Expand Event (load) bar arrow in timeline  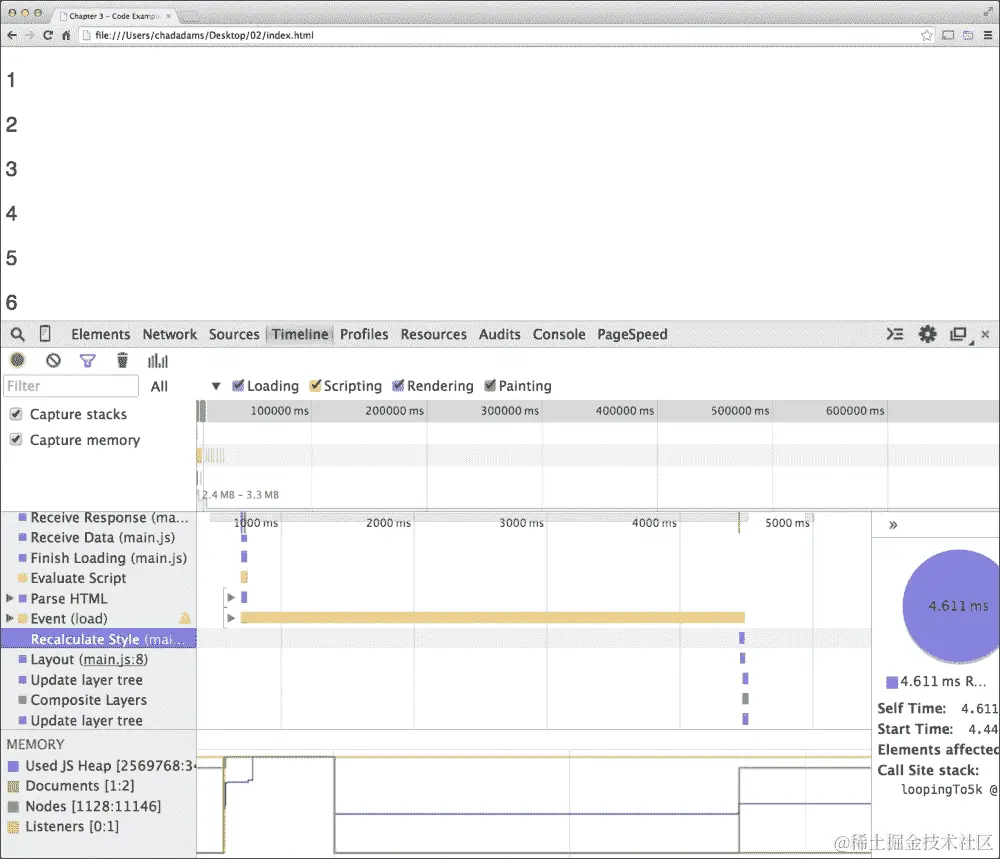click(231, 618)
